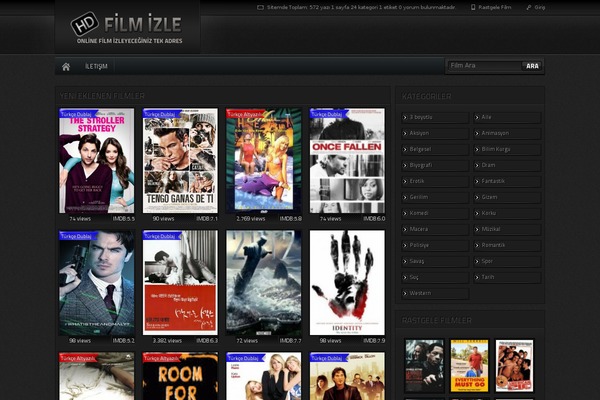Open the poster with 2.769 views
The image size is (600, 400).
coord(264,161)
